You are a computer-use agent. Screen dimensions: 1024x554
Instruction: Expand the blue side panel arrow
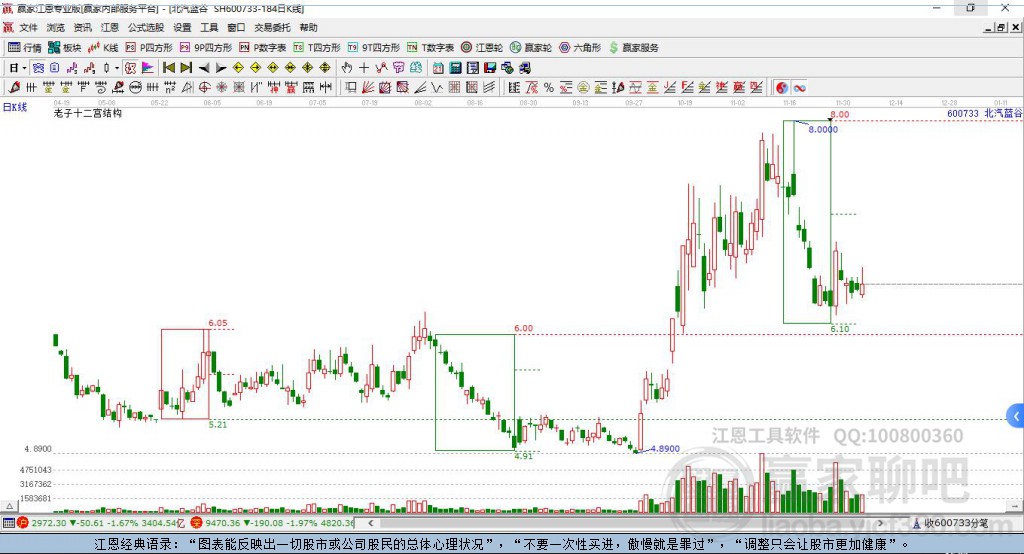tap(1016, 416)
